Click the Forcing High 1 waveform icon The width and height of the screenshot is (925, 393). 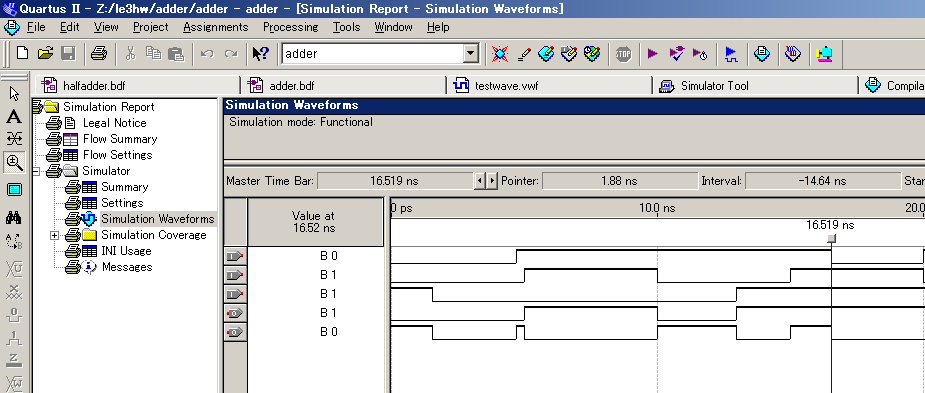click(x=14, y=338)
